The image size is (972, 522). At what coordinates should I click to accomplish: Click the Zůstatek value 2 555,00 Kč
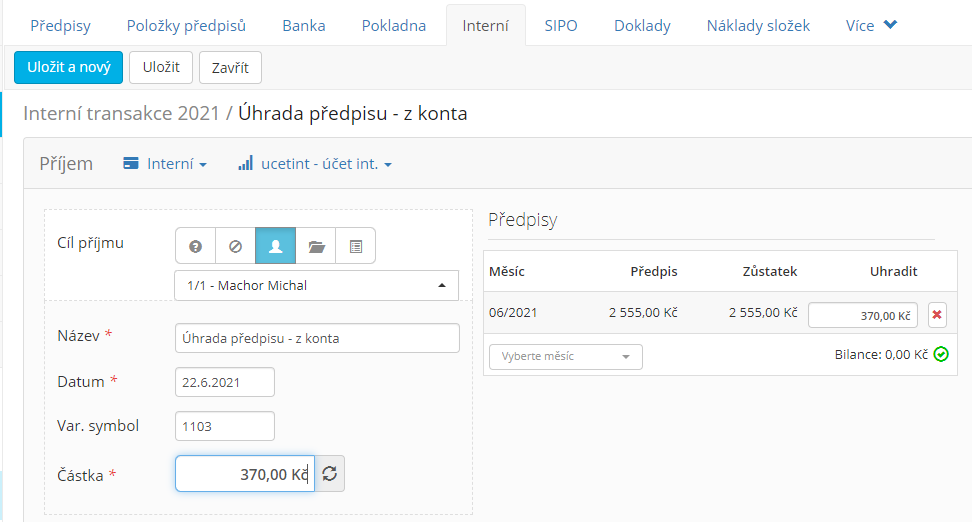pos(763,312)
